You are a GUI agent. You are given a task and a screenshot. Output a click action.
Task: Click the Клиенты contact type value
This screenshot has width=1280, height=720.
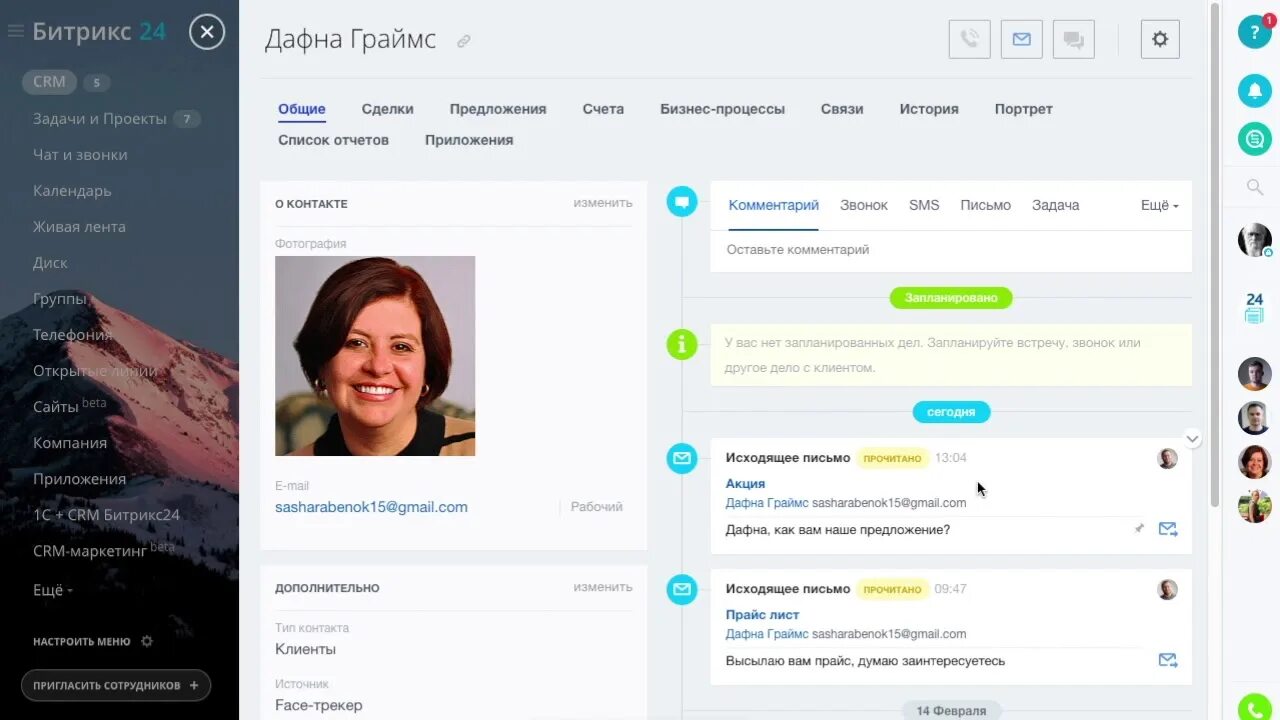305,649
